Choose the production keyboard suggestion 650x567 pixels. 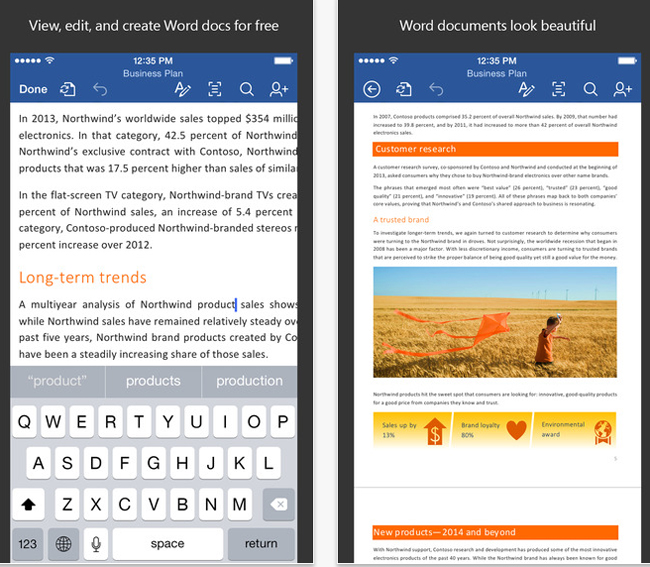click(x=250, y=381)
